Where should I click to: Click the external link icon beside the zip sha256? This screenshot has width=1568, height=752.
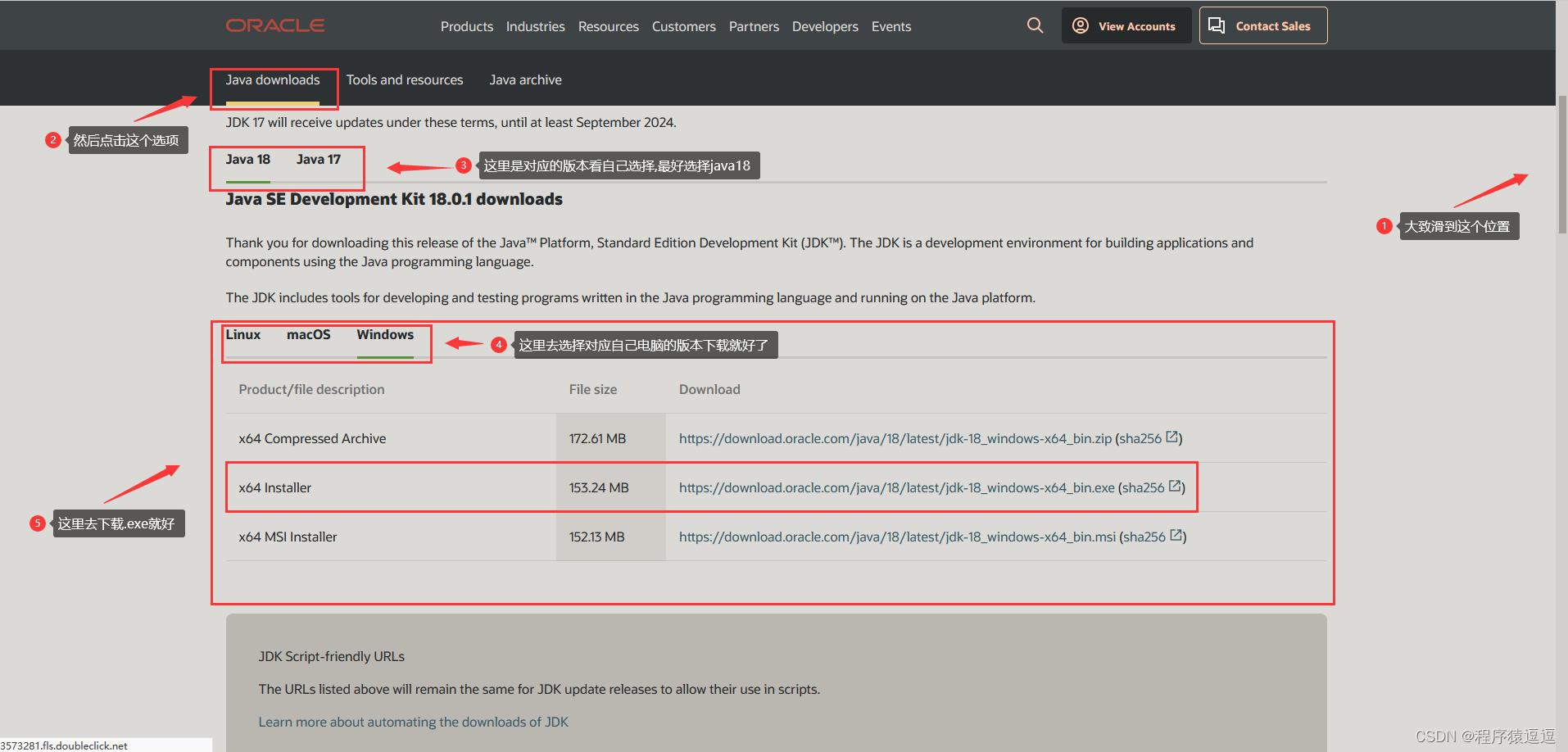[x=1172, y=437]
